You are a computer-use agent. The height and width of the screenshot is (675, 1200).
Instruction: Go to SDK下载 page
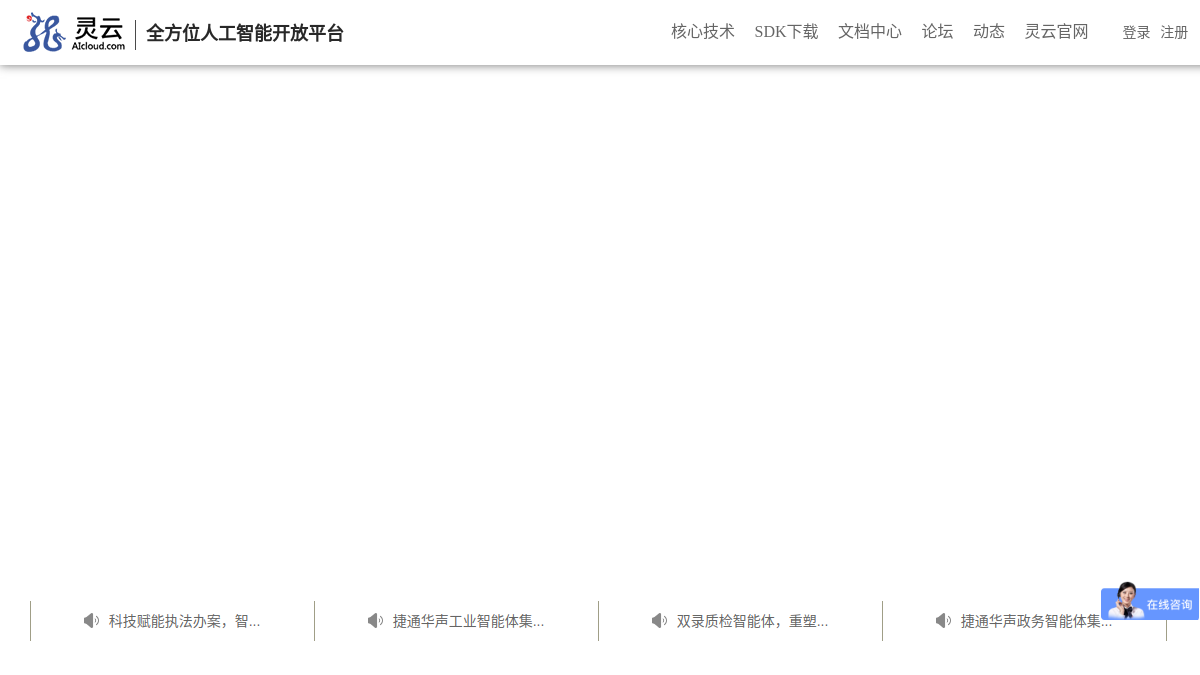(x=786, y=32)
